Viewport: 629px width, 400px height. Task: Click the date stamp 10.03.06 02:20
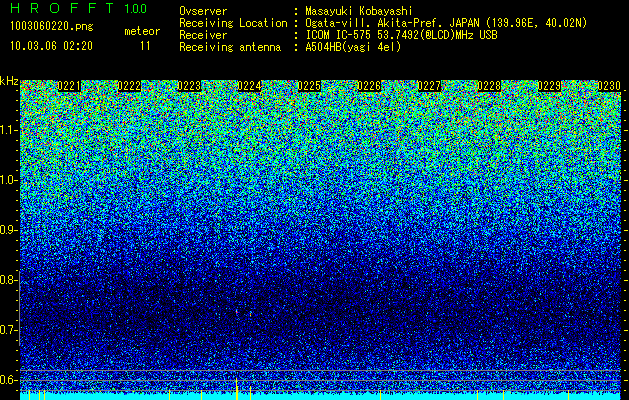(x=51, y=46)
